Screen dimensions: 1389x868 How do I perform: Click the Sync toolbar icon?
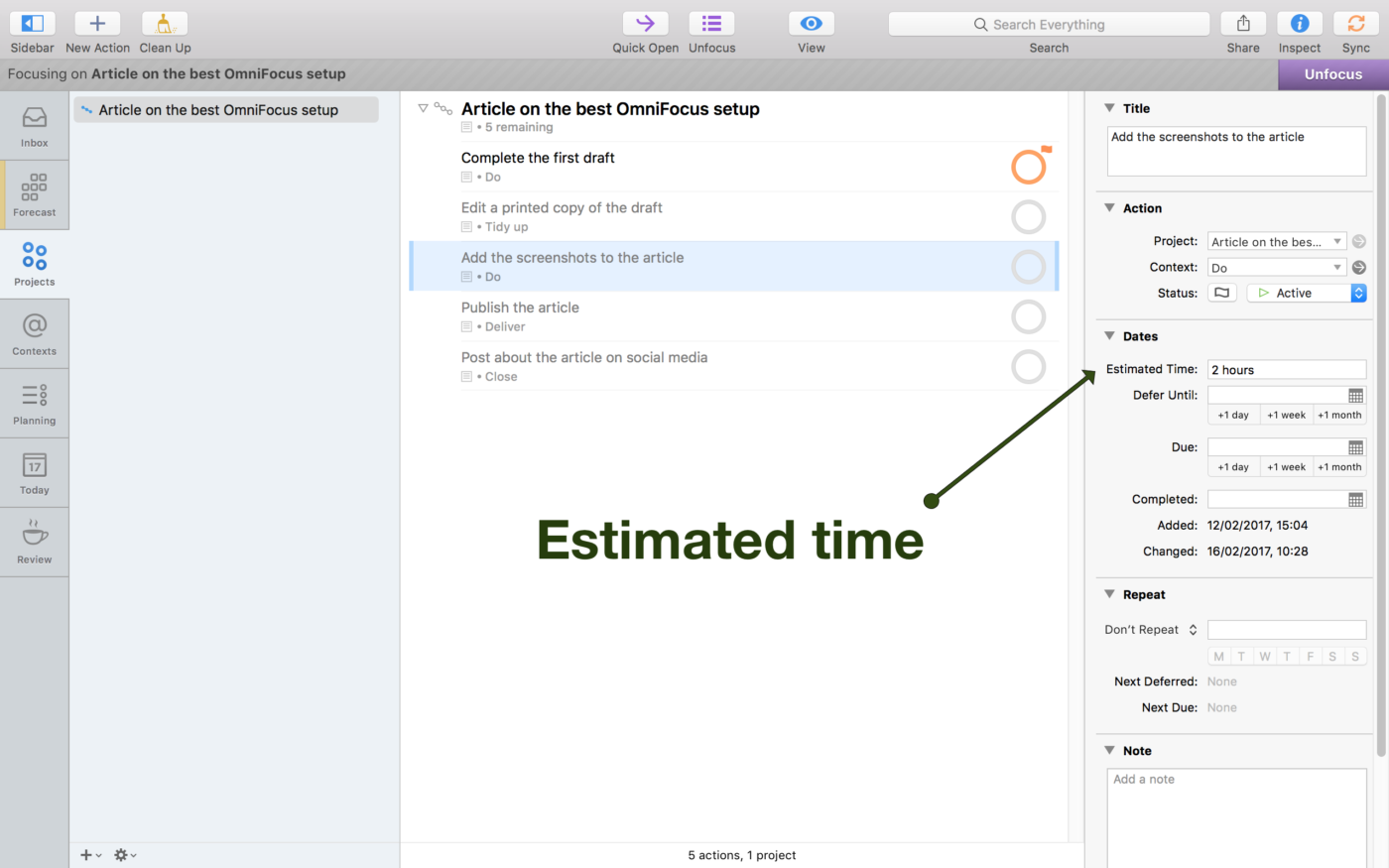tap(1356, 24)
